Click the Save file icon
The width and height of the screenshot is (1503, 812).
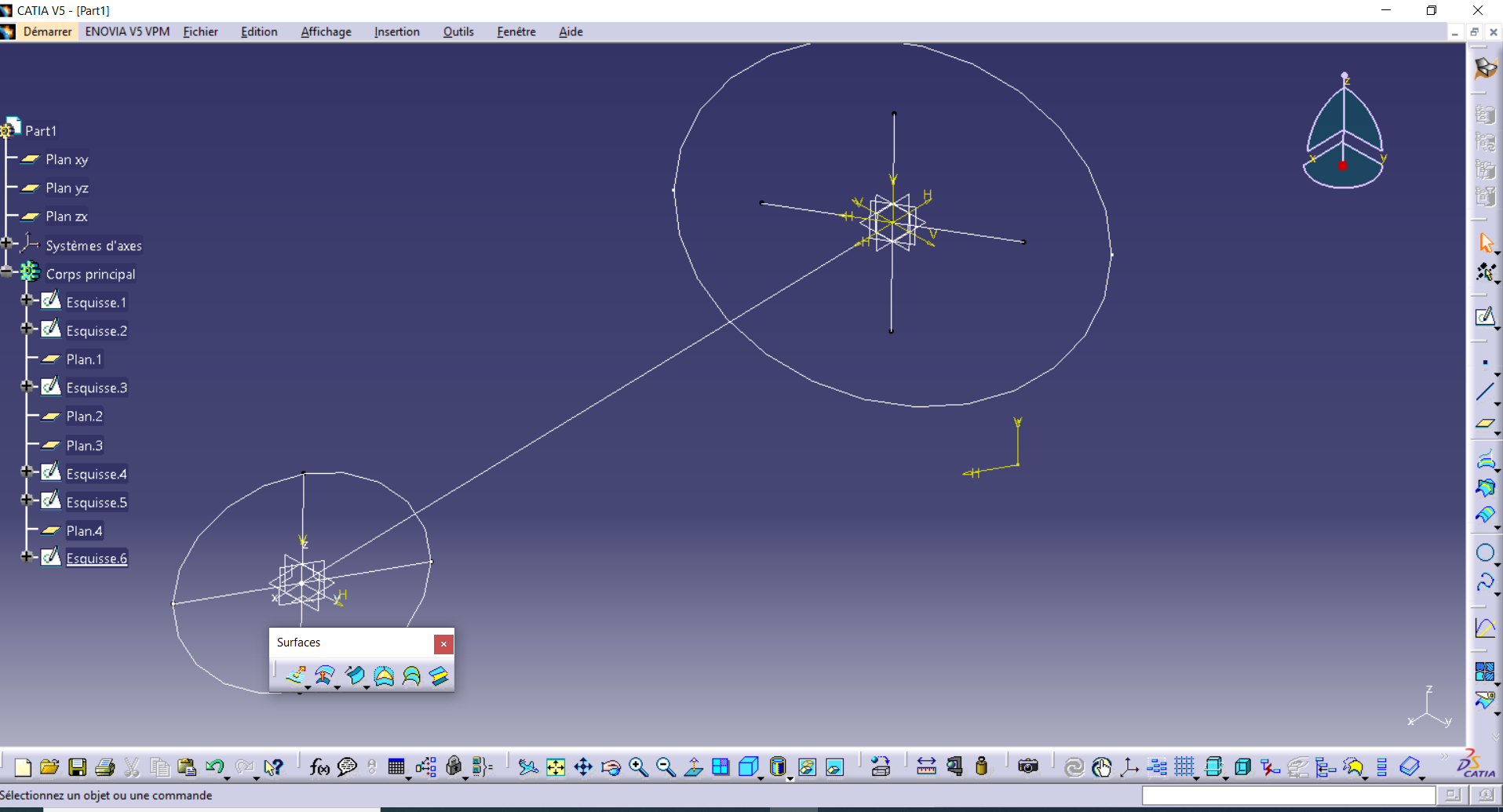click(x=77, y=766)
